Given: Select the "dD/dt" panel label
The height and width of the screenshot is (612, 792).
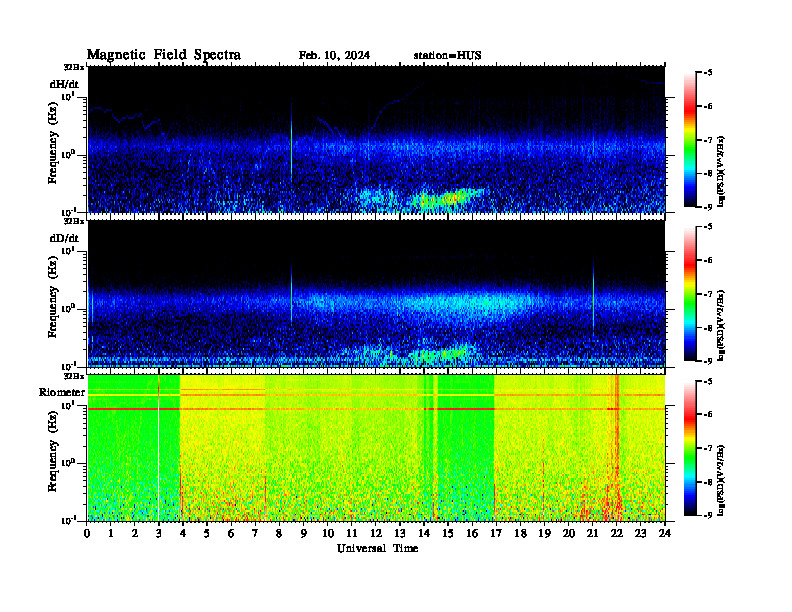Looking at the screenshot, I should (64, 238).
